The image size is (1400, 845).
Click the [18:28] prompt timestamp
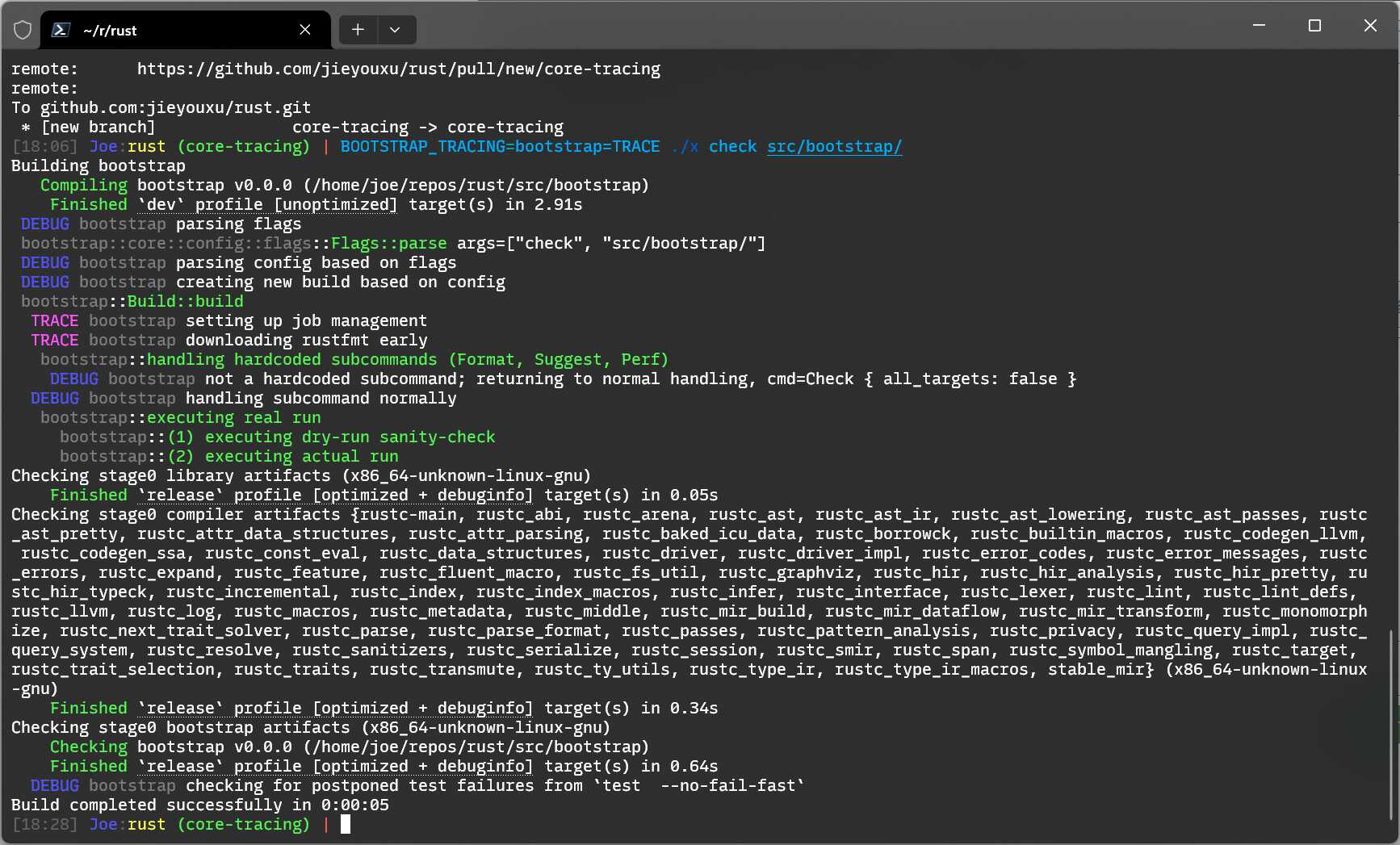click(x=44, y=824)
